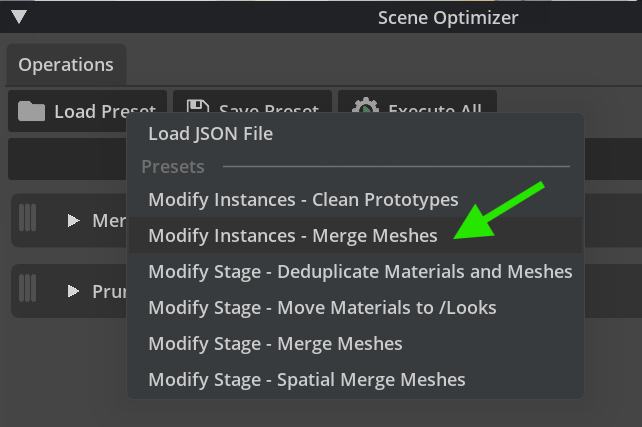Select Modify Stage - Merge Meshes preset
This screenshot has width=642, height=427.
[275, 343]
